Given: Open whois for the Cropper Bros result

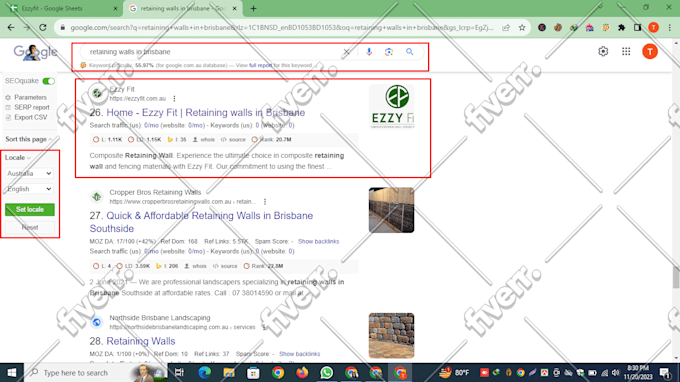Looking at the screenshot, I should click(x=195, y=266).
